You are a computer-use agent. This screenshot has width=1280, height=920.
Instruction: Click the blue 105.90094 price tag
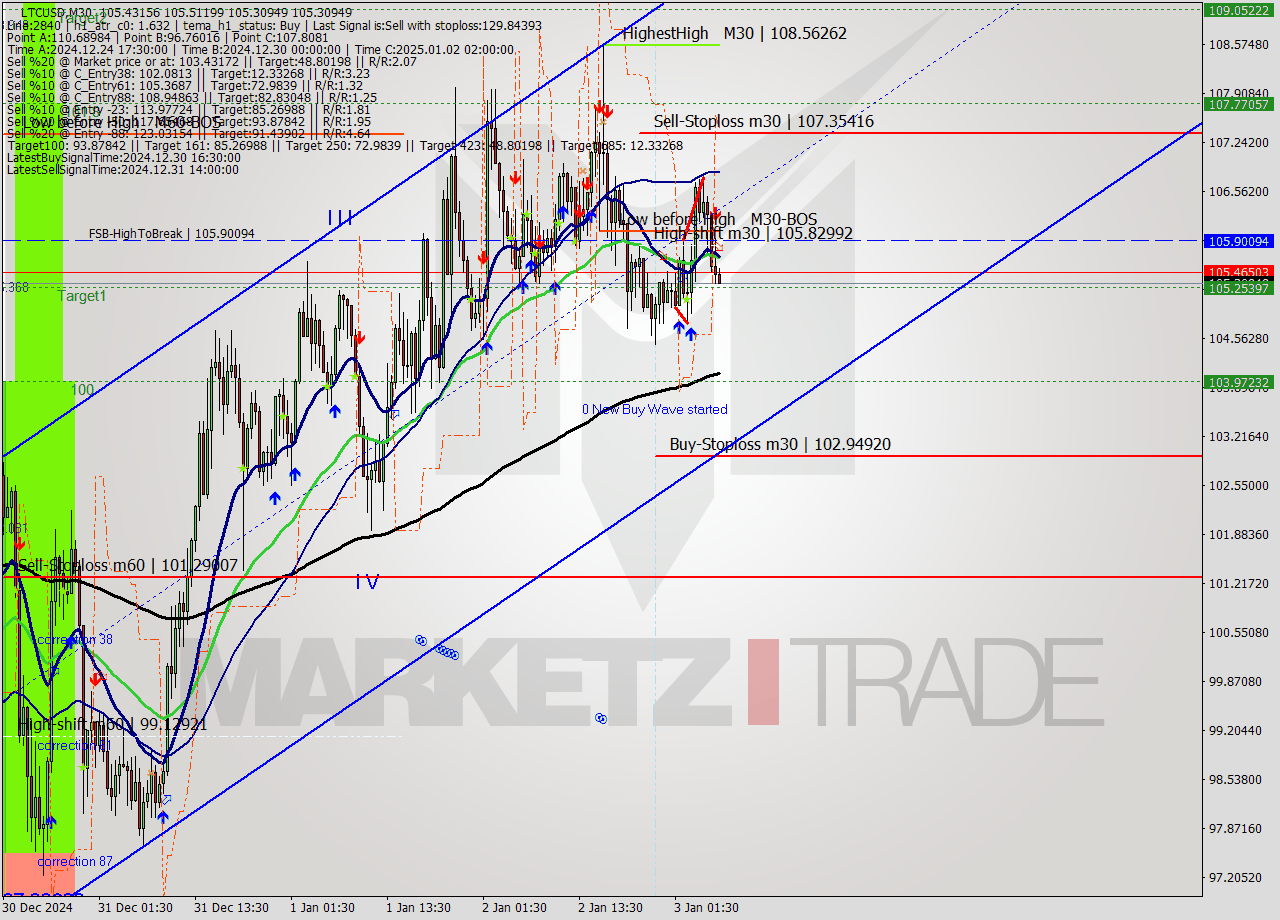pos(1239,241)
